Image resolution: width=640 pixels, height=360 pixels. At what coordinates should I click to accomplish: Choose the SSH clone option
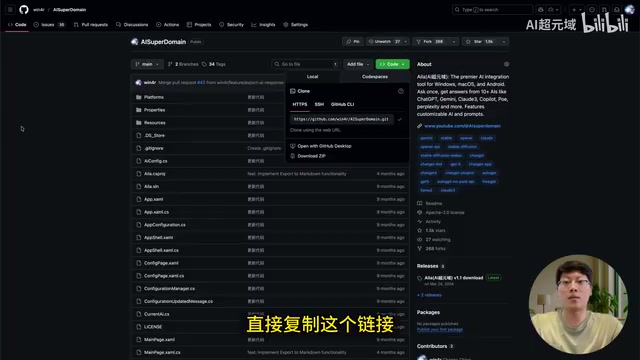(319, 104)
